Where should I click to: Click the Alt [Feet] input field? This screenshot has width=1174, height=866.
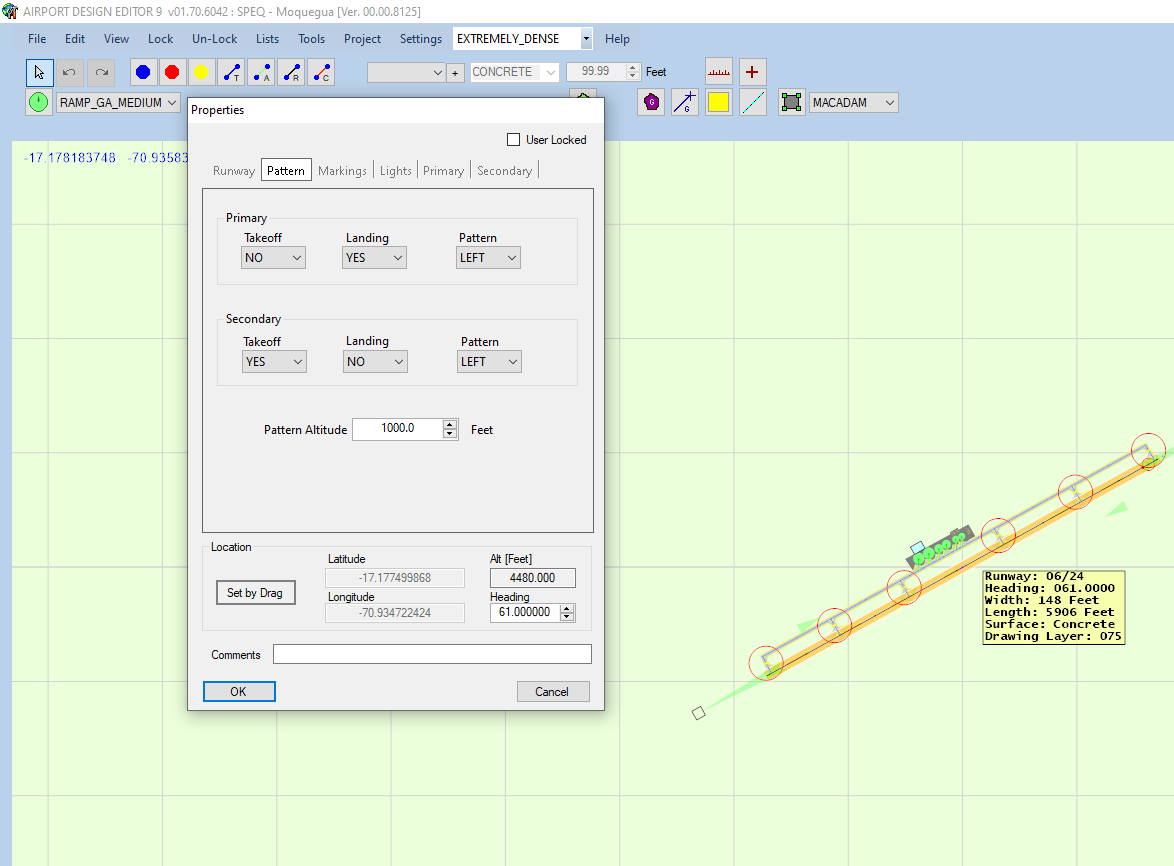coord(532,578)
